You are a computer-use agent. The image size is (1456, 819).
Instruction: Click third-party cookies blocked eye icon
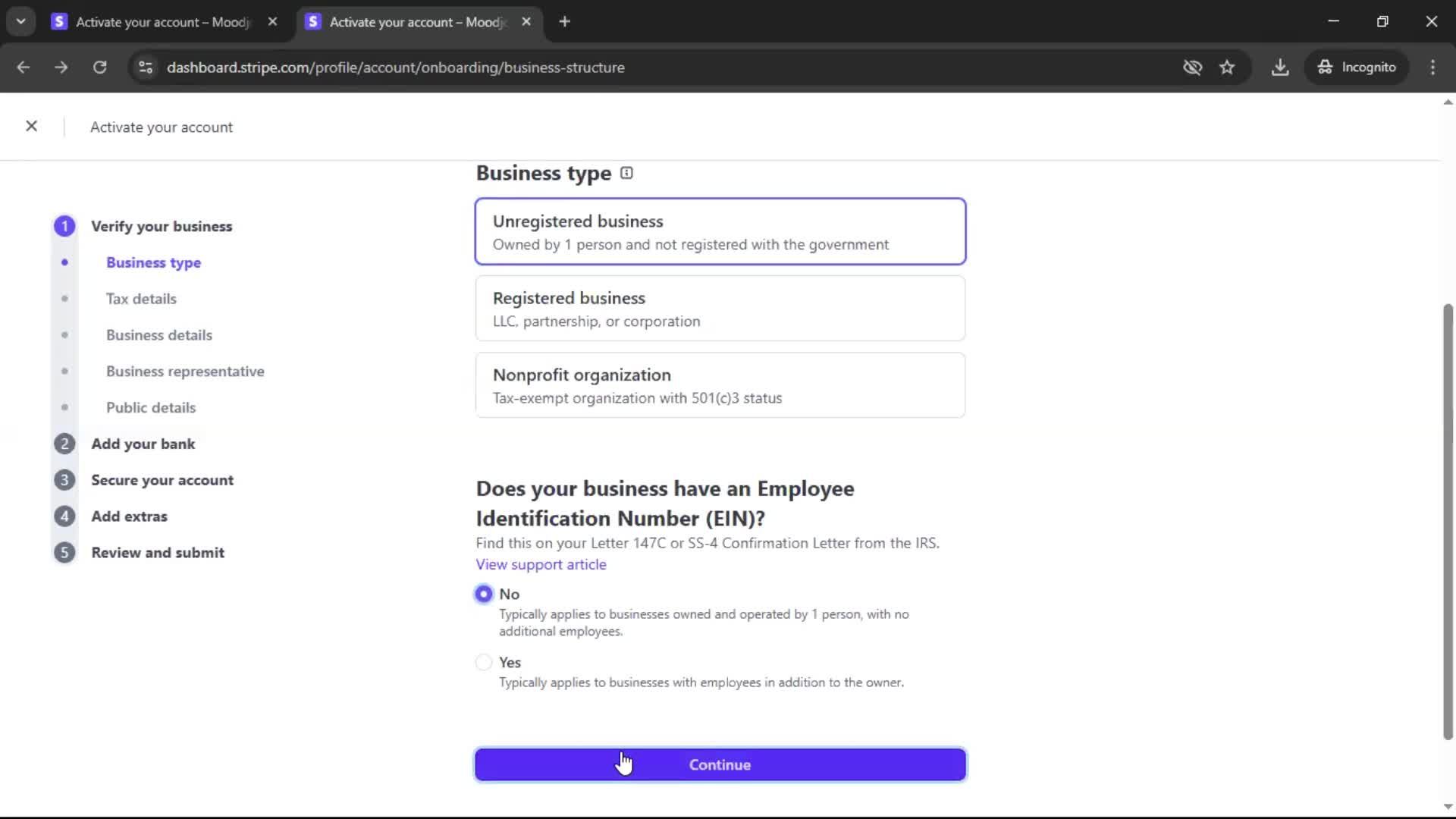[1192, 67]
